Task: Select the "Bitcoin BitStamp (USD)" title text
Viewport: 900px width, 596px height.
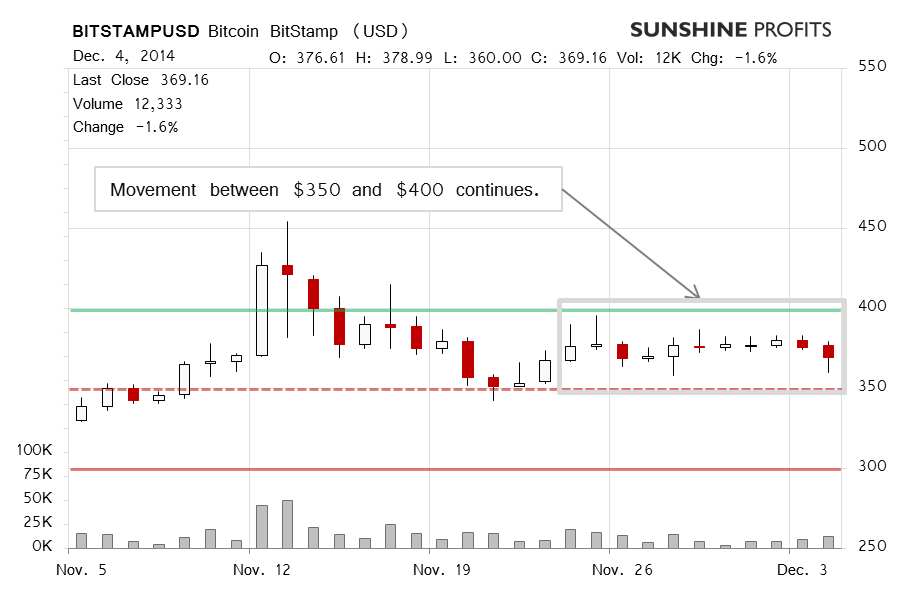Action: (x=308, y=31)
